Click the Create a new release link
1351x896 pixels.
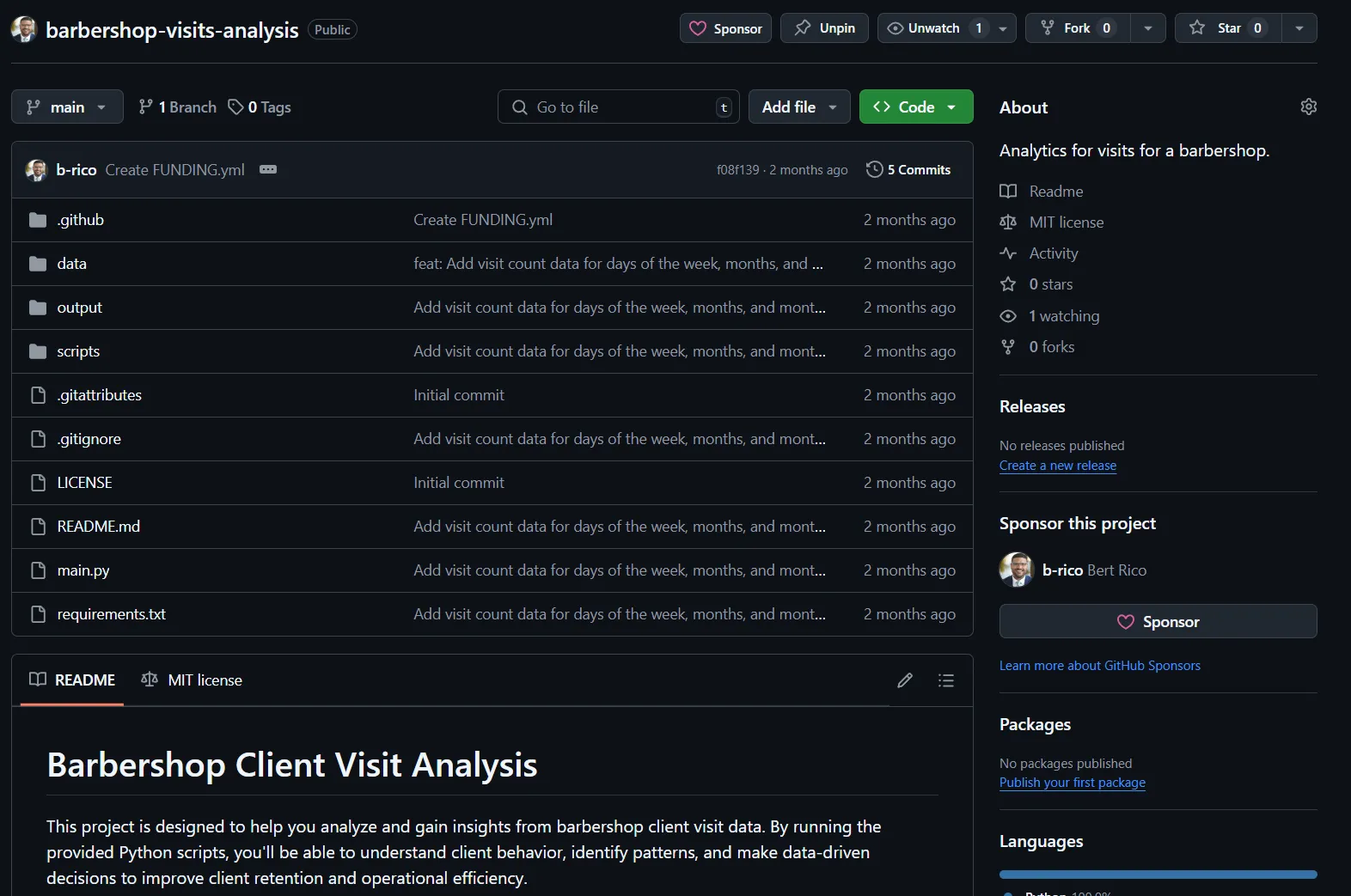[x=1057, y=466]
